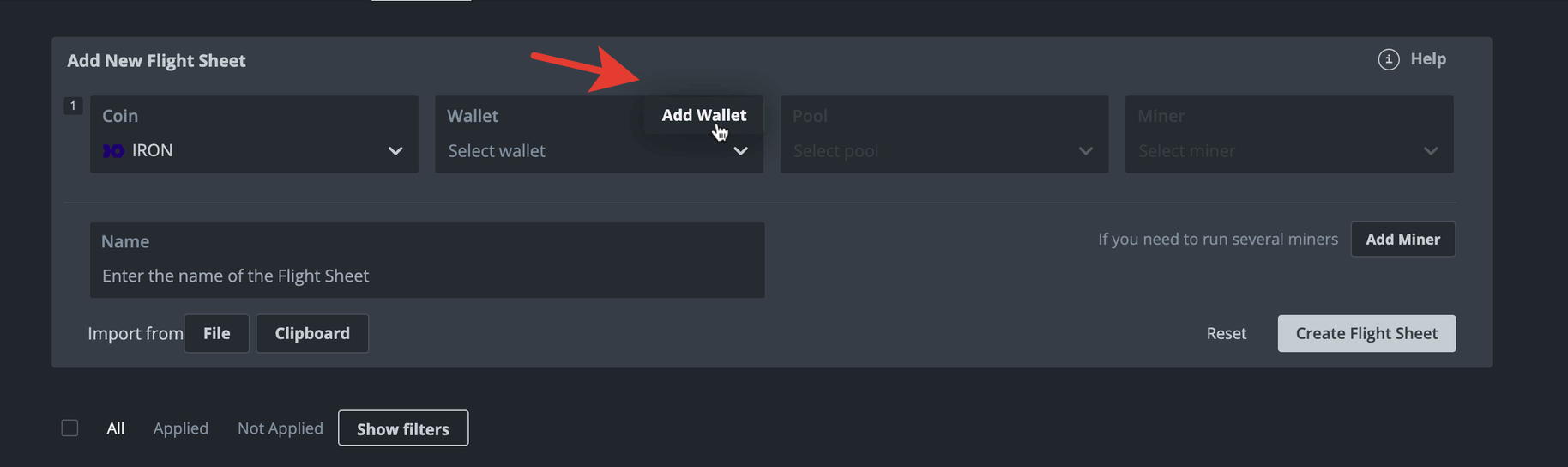Focus the Flight Sheet Name input field
Viewport: 1568px width, 467px height.
[x=427, y=260]
